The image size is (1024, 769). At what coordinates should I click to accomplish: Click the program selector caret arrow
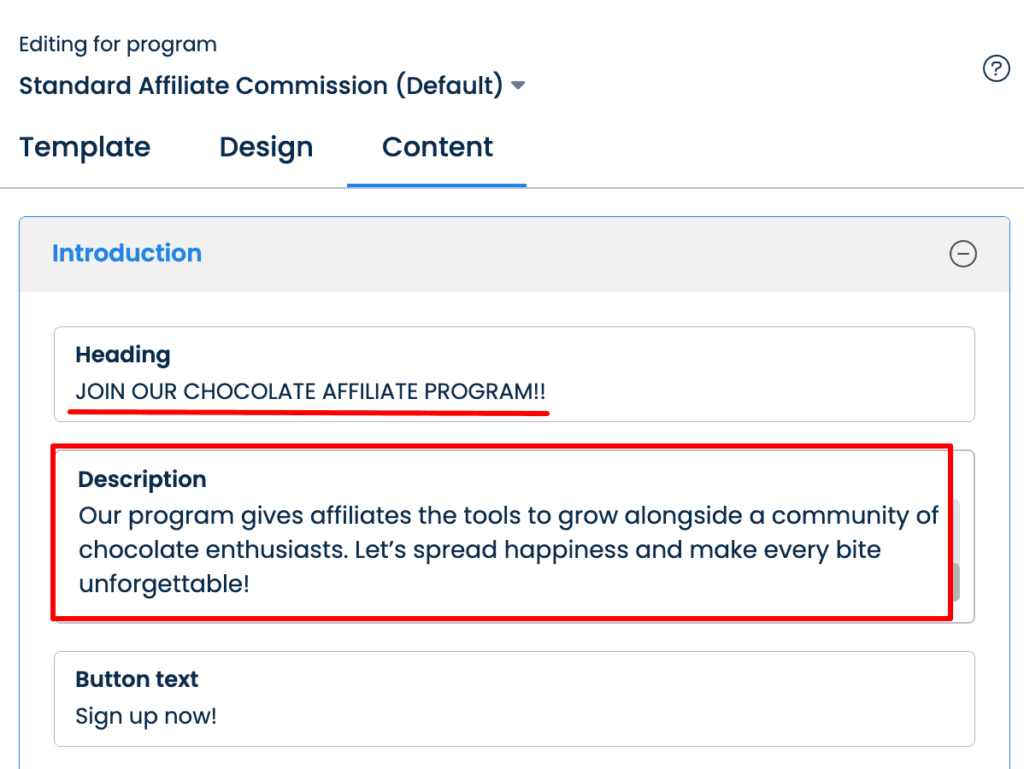pyautogui.click(x=518, y=86)
